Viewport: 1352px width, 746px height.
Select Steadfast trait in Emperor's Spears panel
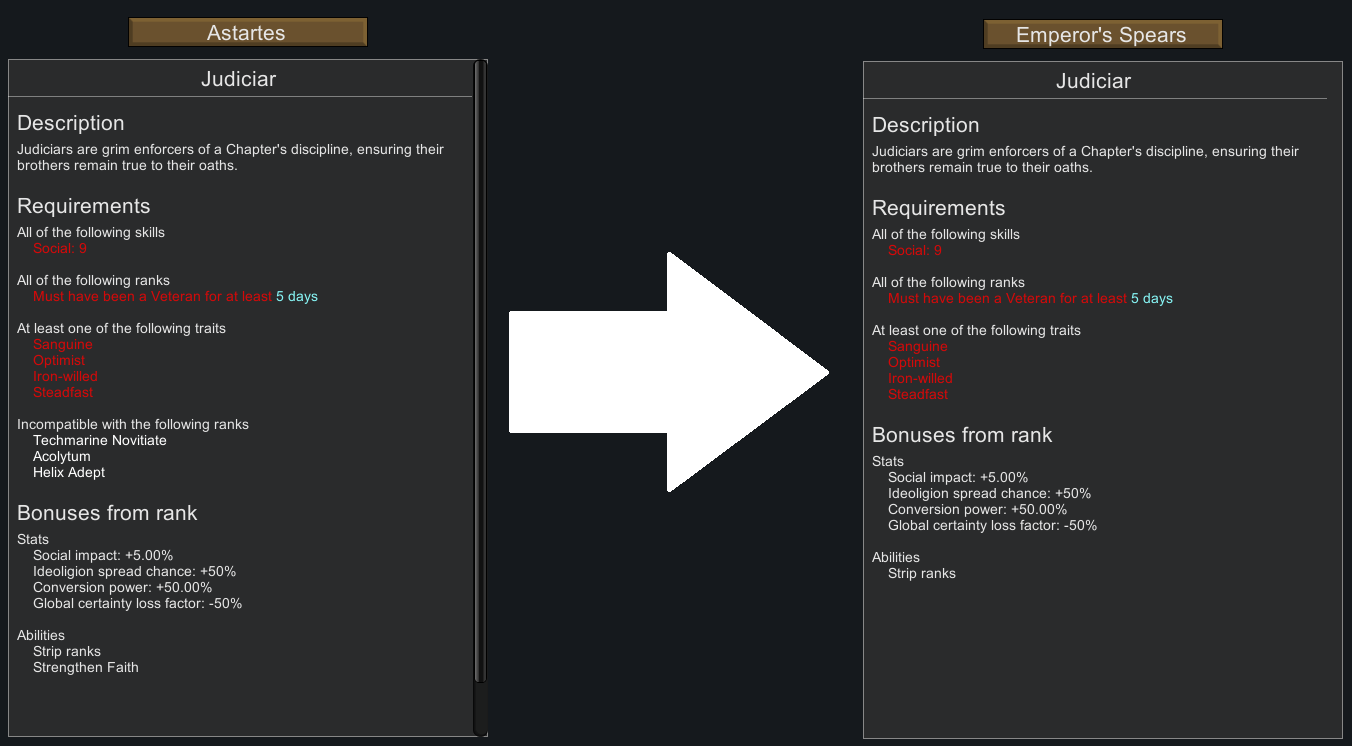pyautogui.click(x=918, y=394)
